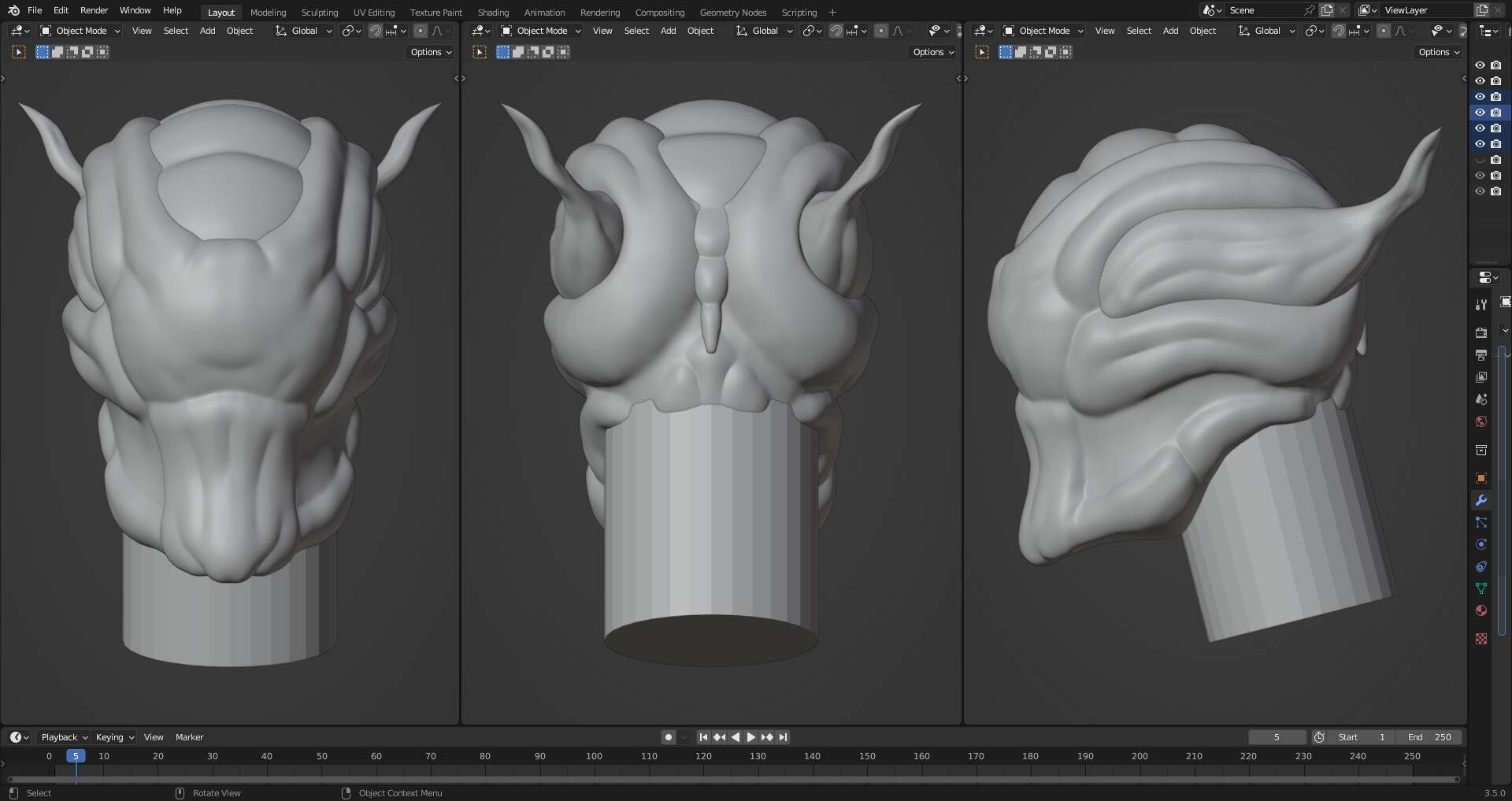Click the End frame field showing 250

point(1429,737)
